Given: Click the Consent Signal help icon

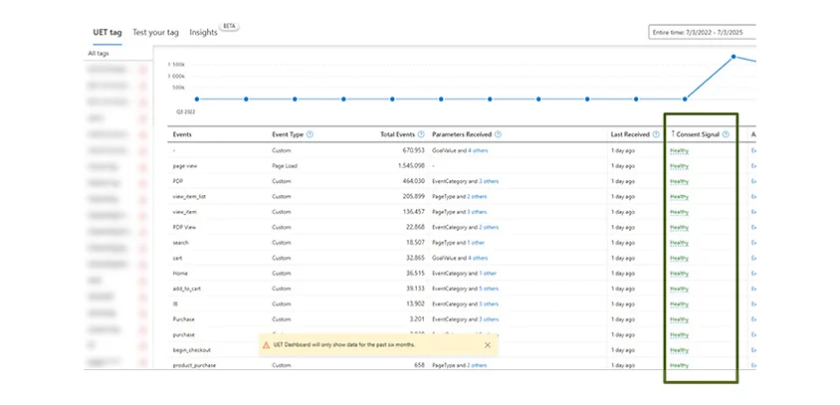Looking at the screenshot, I should pyautogui.click(x=726, y=134).
